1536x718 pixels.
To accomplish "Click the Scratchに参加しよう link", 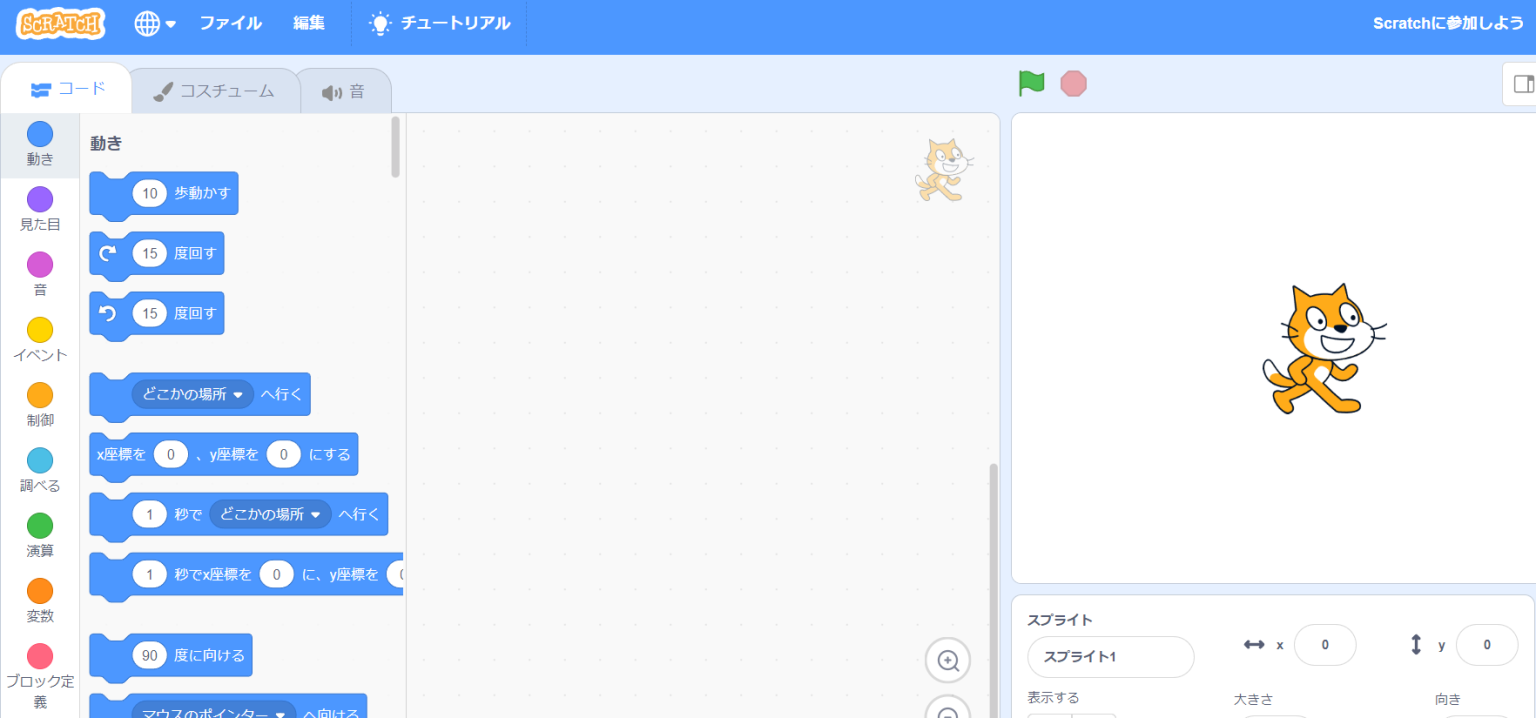I will (1447, 24).
